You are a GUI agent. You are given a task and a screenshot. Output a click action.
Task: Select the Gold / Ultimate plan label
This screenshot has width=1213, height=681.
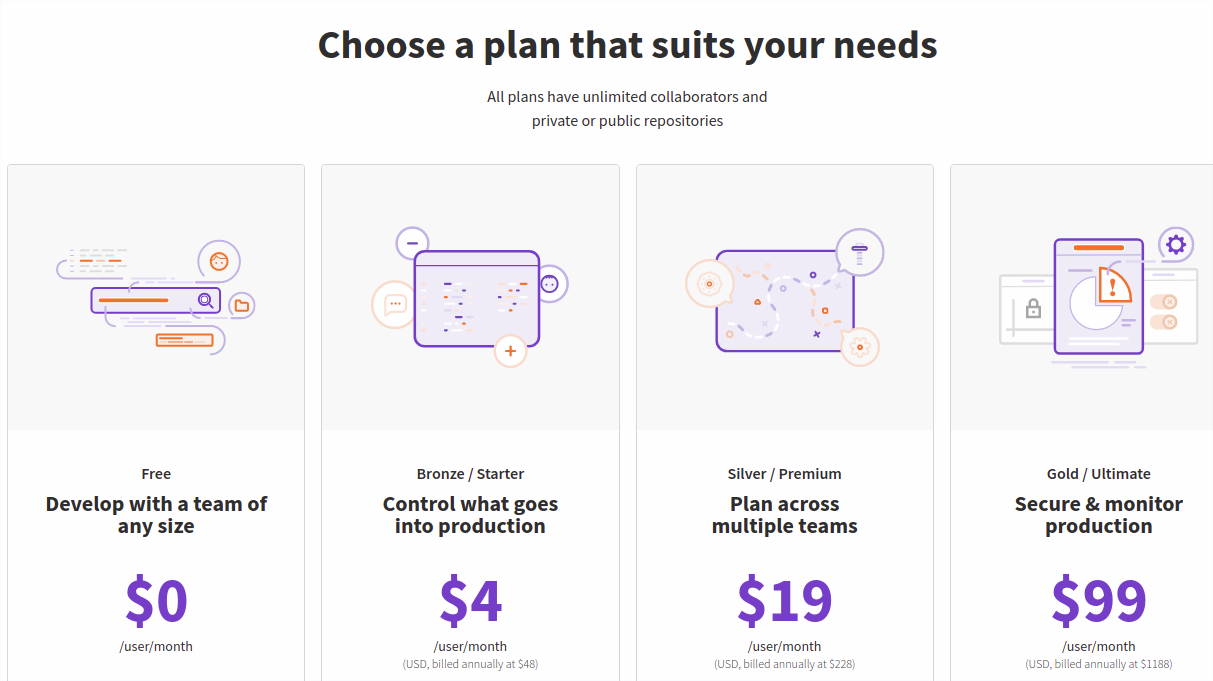(1099, 474)
